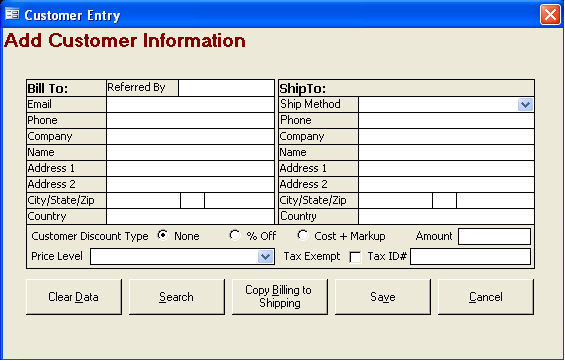Click the Bill To State field

coord(192,200)
